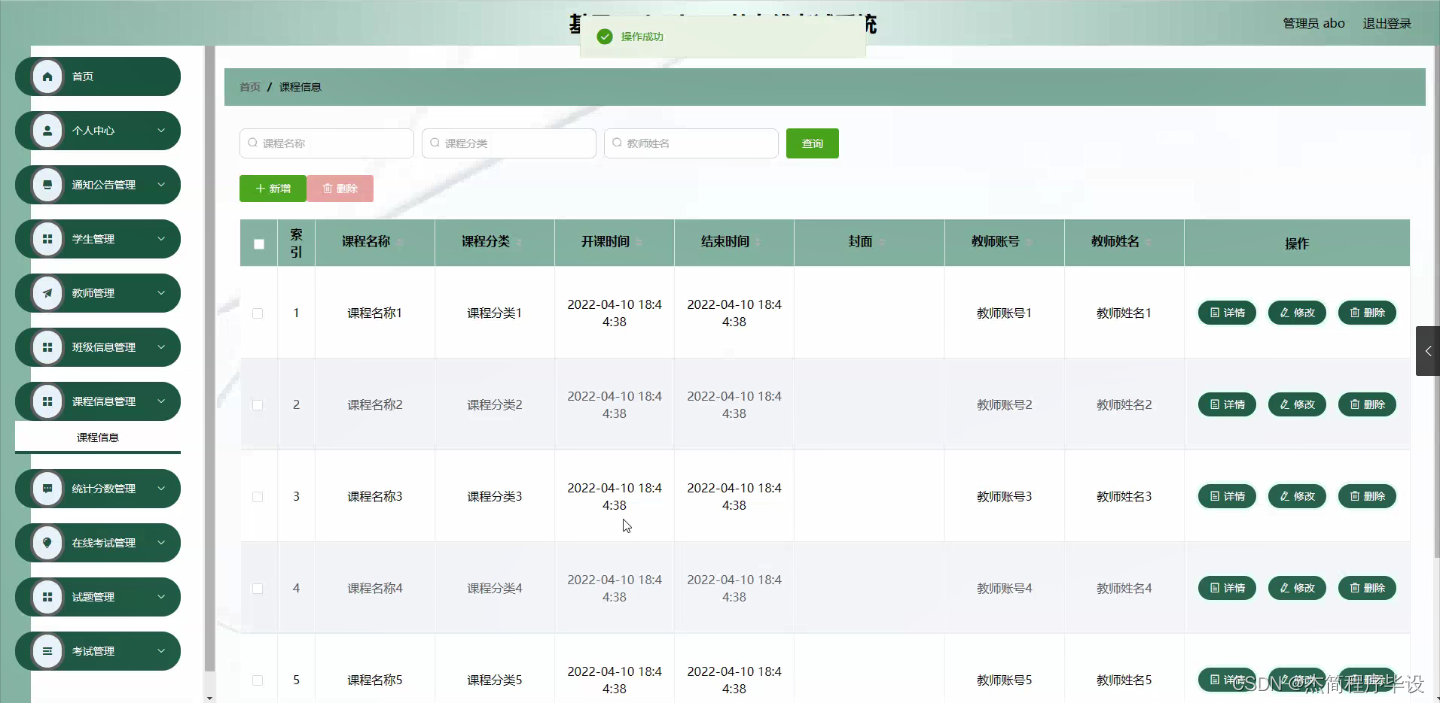
Task: Click the trash icon on 课程名称1's 删除 button
Action: pyautogui.click(x=1354, y=312)
